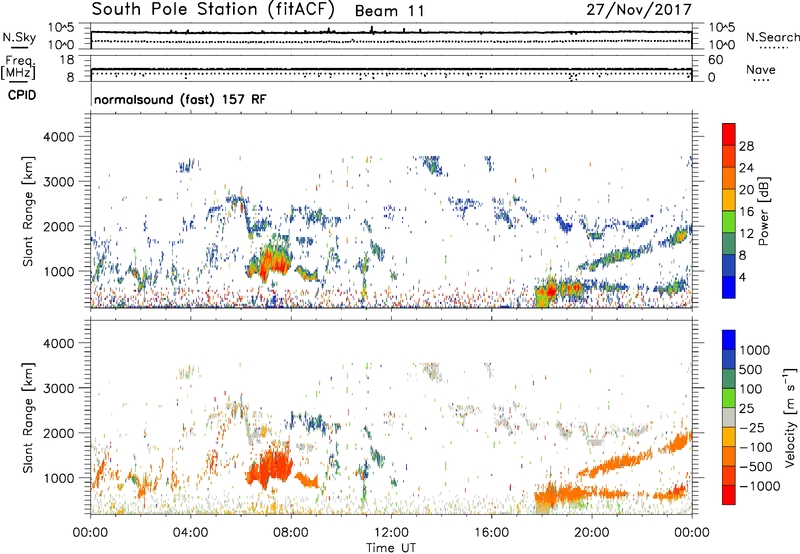Click the 'Power [dB]' colorbar label
The height and width of the screenshot is (554, 800).
click(763, 211)
